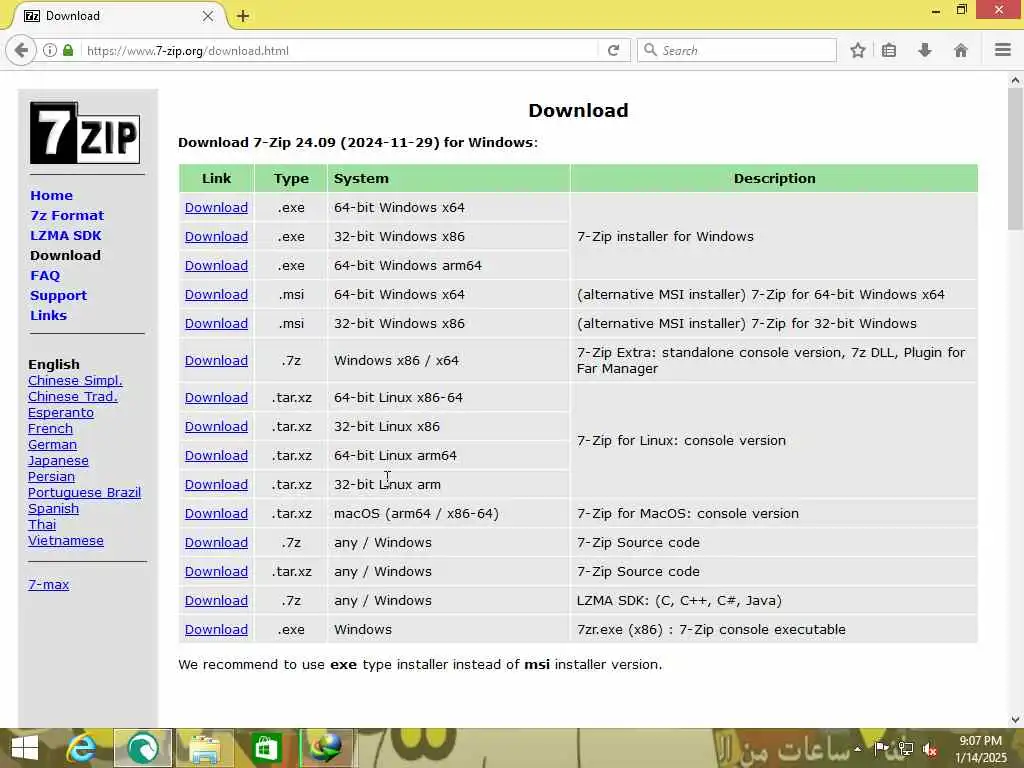Open Home in the sidebar menu
The height and width of the screenshot is (768, 1024).
tap(52, 195)
